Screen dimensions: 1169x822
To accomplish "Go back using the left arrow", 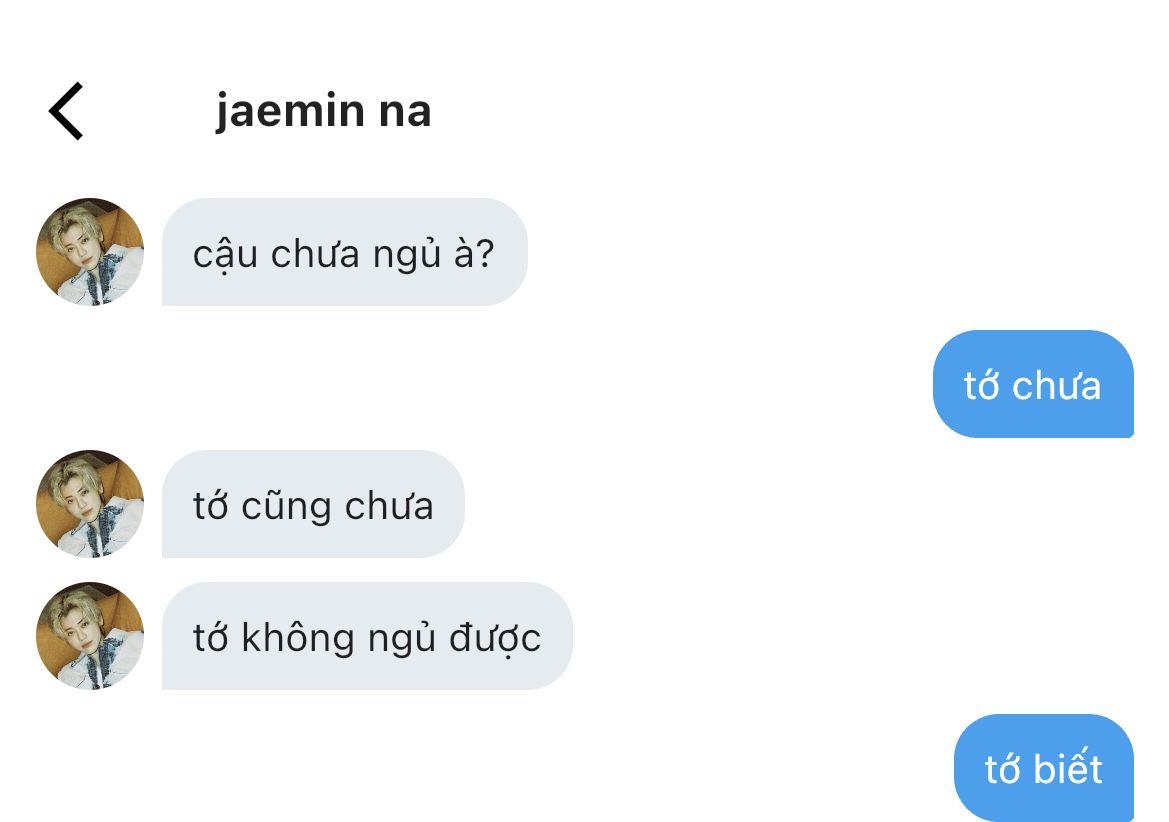I will 66,111.
